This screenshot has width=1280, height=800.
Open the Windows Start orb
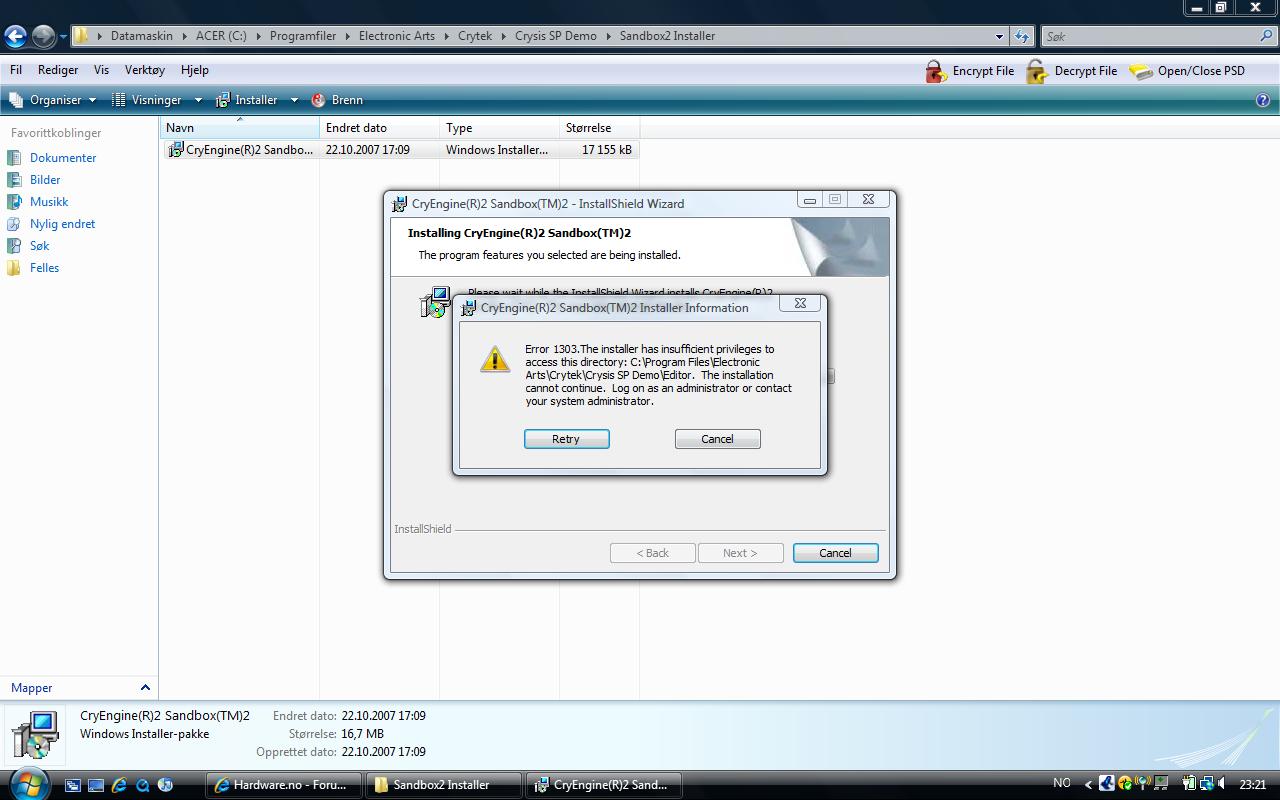pyautogui.click(x=28, y=785)
